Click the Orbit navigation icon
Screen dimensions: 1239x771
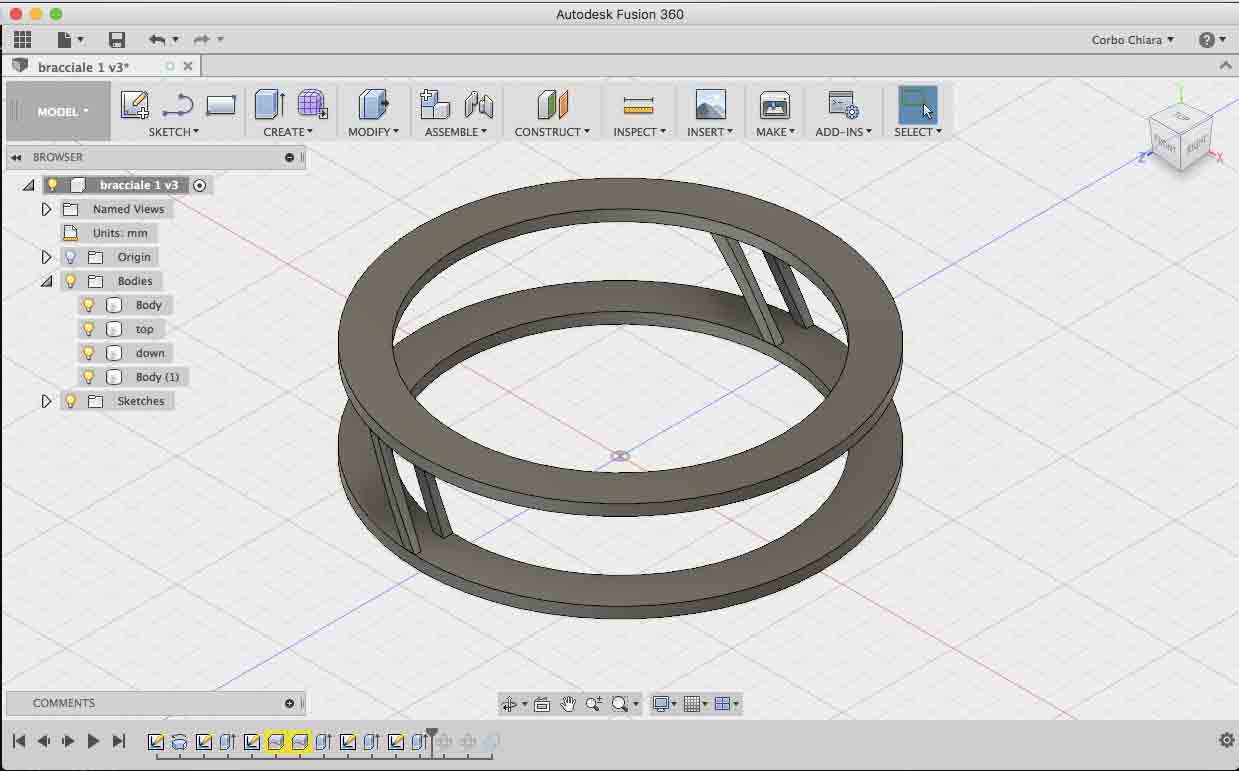(x=509, y=704)
